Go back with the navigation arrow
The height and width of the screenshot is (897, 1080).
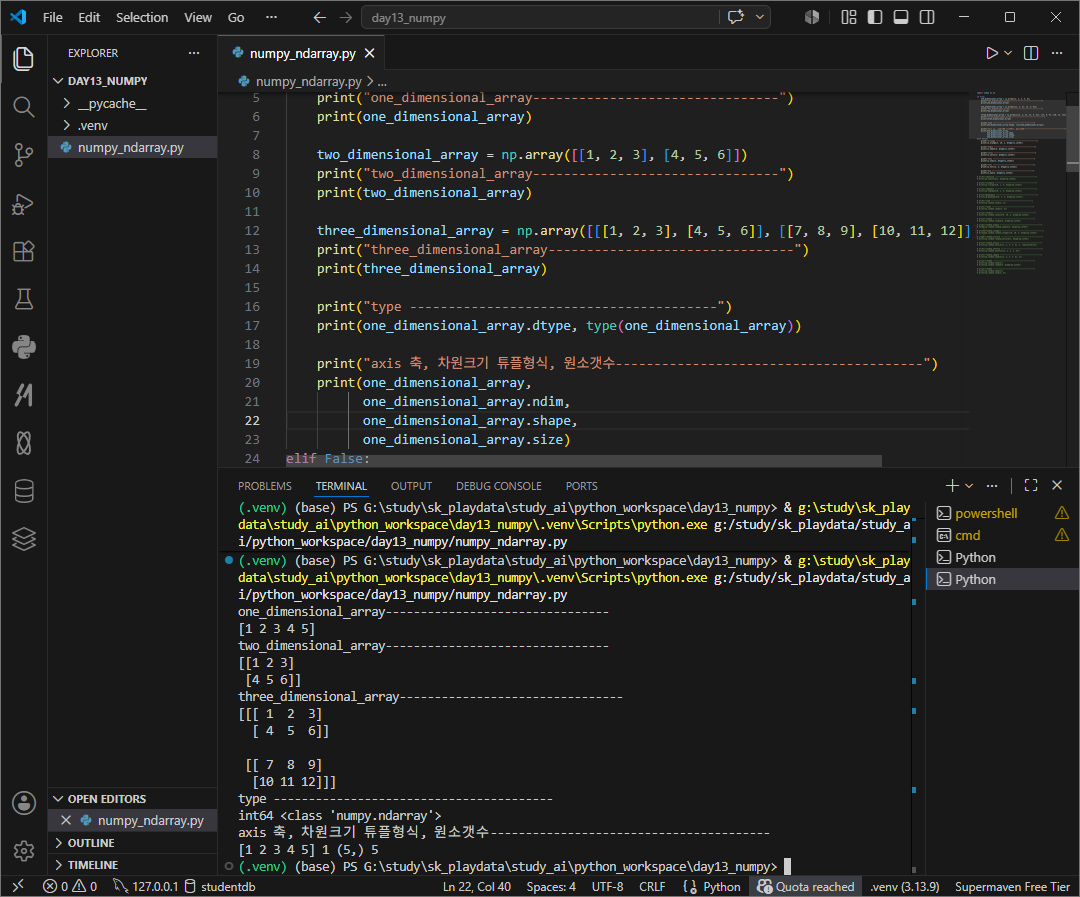tap(320, 17)
